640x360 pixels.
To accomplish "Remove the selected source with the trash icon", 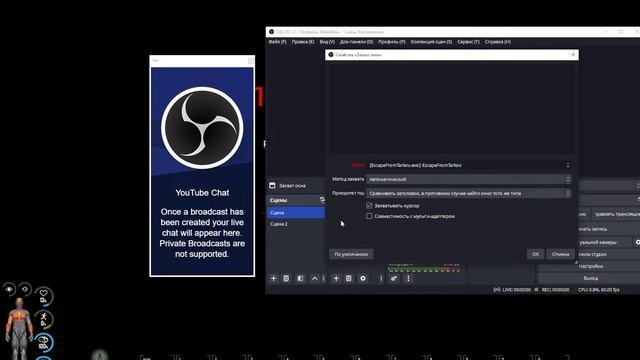I will click(349, 278).
